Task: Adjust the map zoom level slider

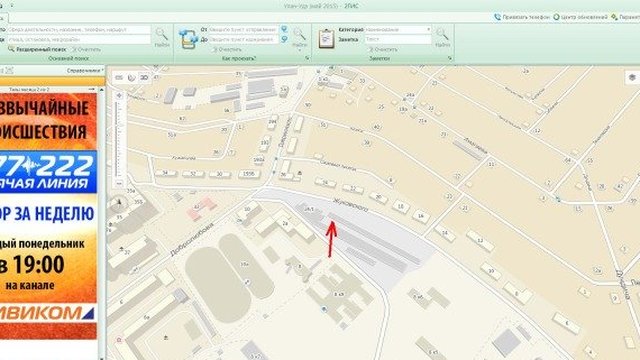Action: point(119,140)
